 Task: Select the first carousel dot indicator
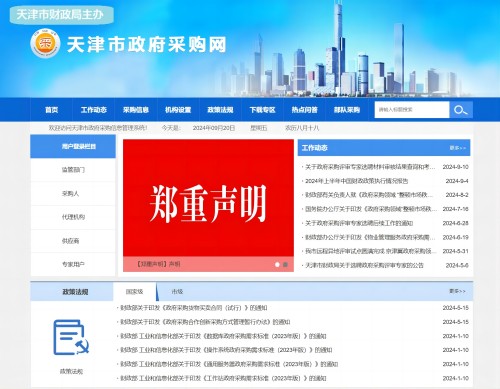(x=277, y=264)
